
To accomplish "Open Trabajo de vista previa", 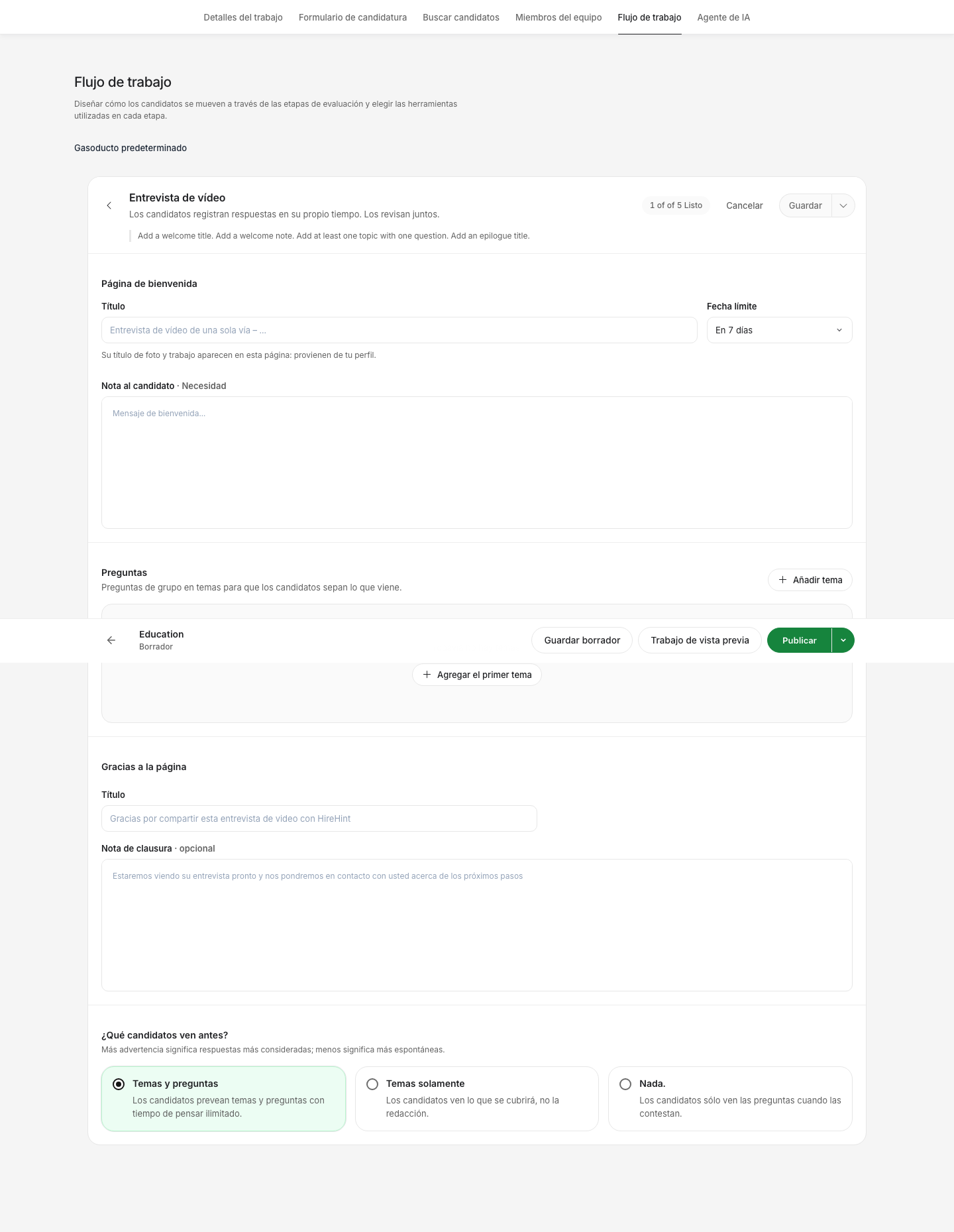I will click(700, 640).
